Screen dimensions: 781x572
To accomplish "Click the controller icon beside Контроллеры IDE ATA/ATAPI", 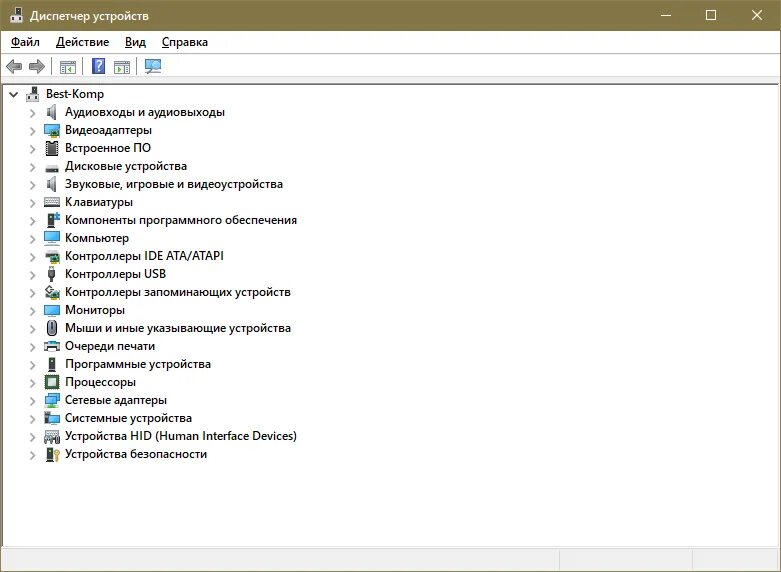I will [x=52, y=257].
